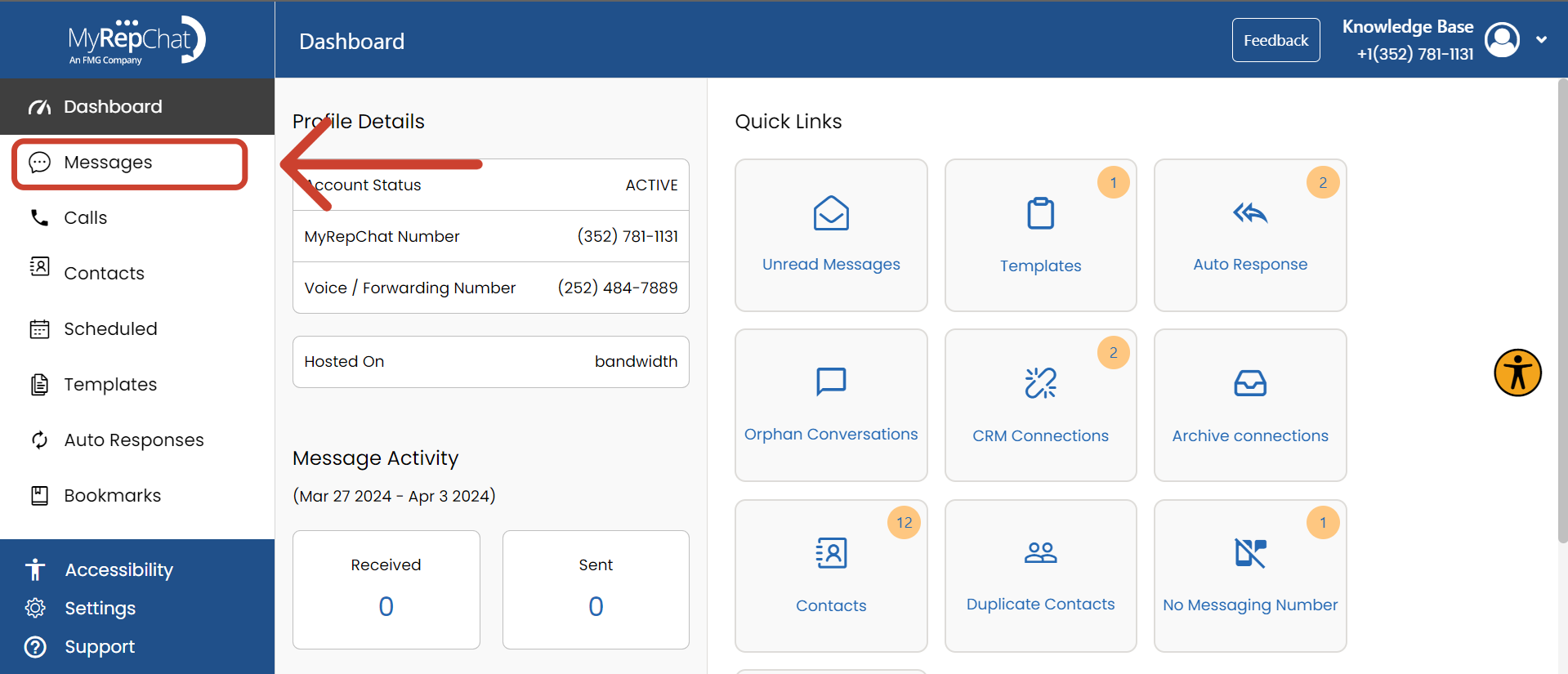1568x674 pixels.
Task: Expand the user account dropdown chevron
Action: (x=1541, y=39)
